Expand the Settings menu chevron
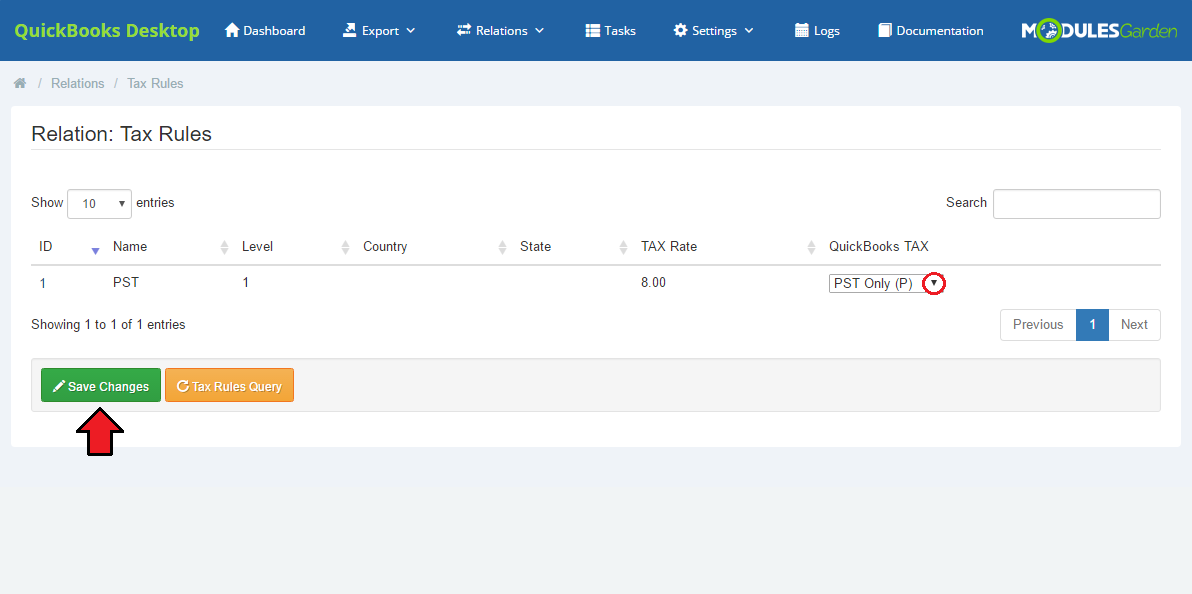The image size is (1192, 594). tap(749, 31)
